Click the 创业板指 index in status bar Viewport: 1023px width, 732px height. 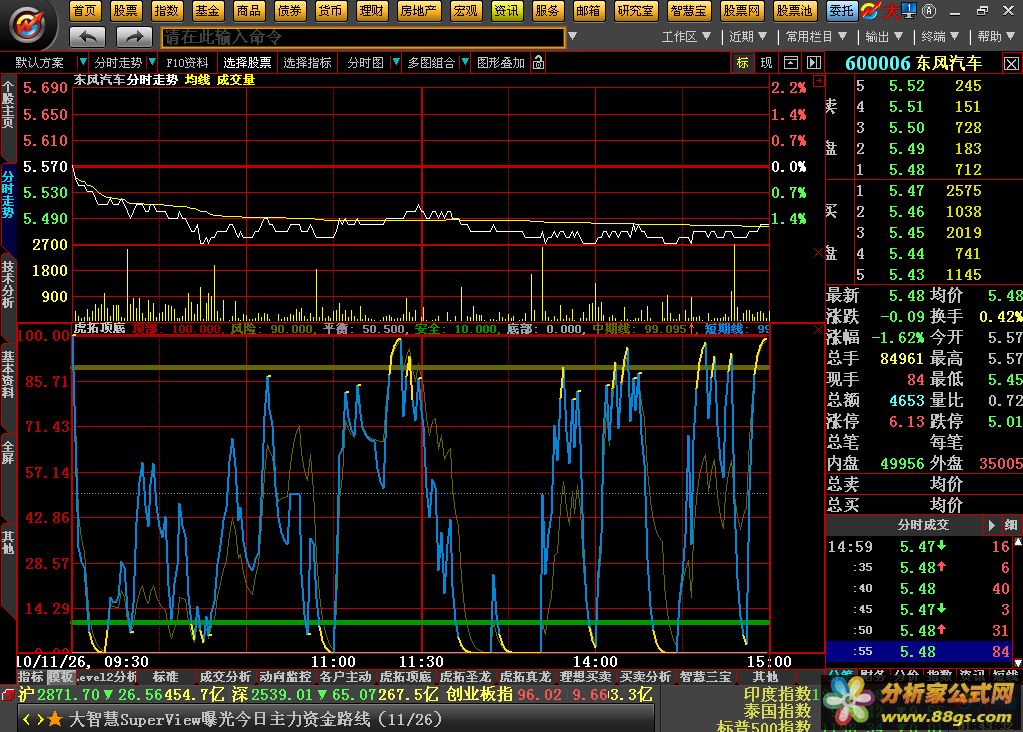(548, 695)
